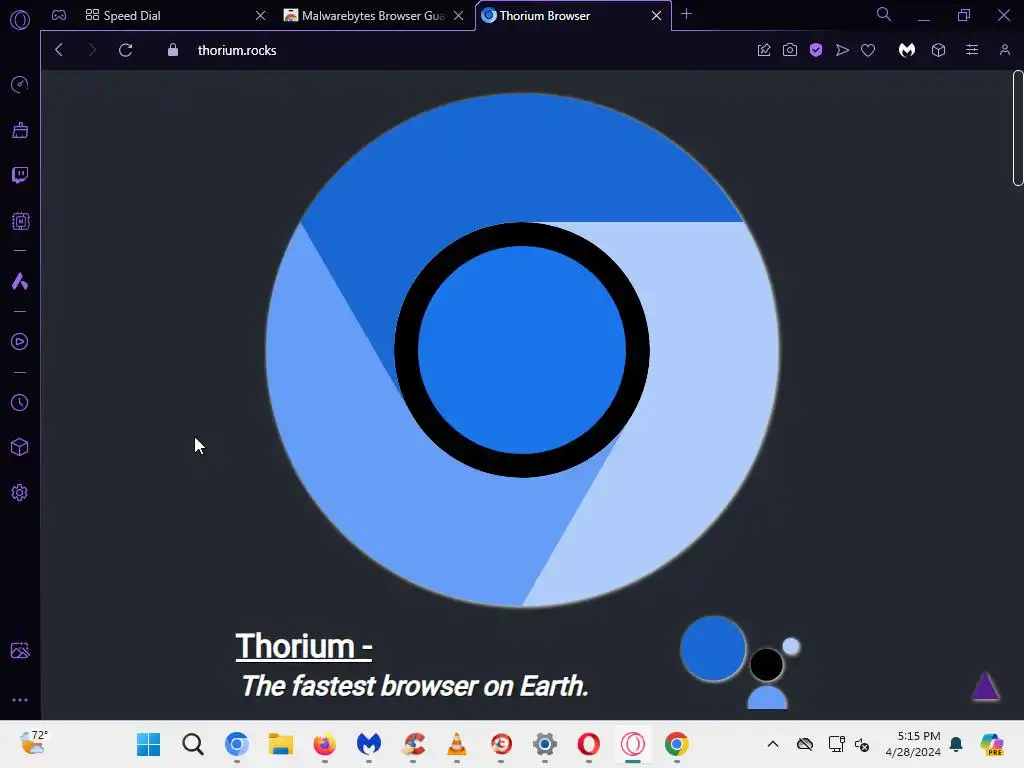Click the page vertical scrollbar thumb
Screen dimensions: 1024x768
pyautogui.click(x=1017, y=128)
